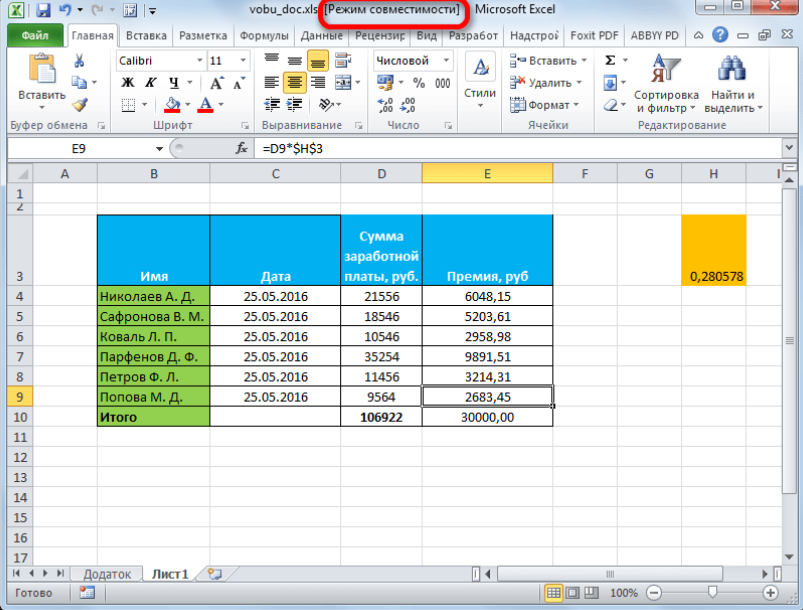Image resolution: width=803 pixels, height=610 pixels.
Task: Open the Формулы ribbon tab
Action: (265, 36)
